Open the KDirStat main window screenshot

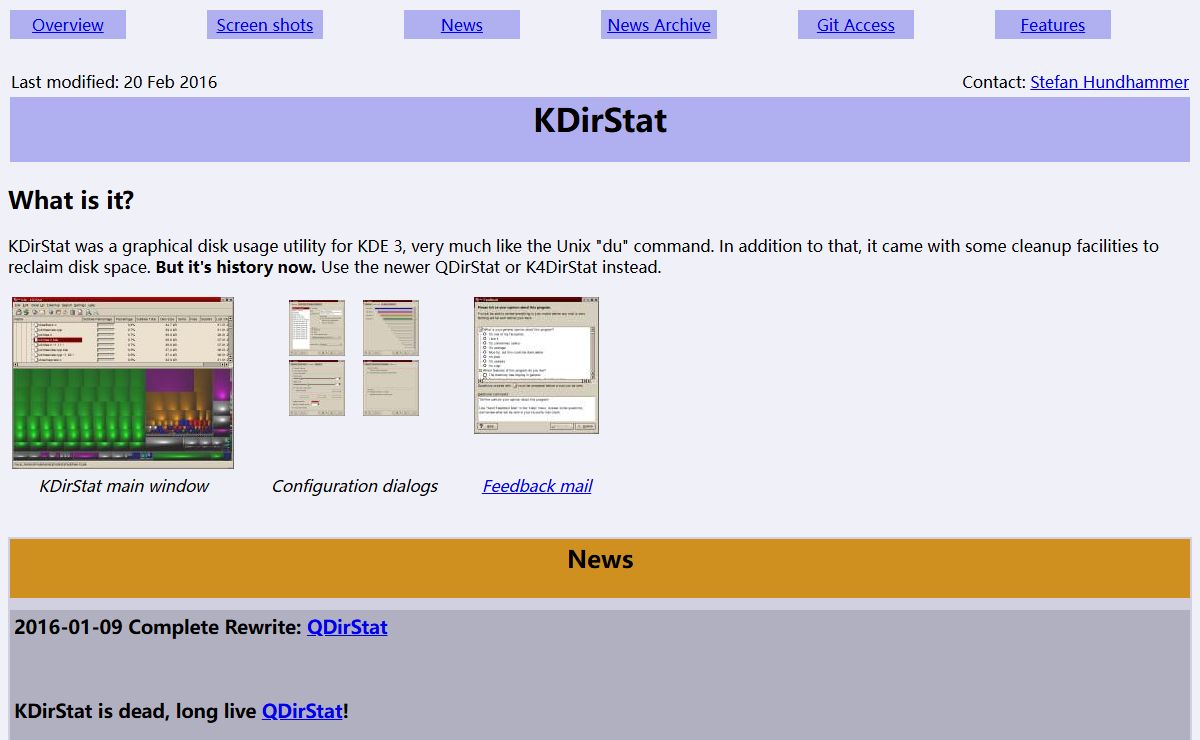[x=123, y=382]
